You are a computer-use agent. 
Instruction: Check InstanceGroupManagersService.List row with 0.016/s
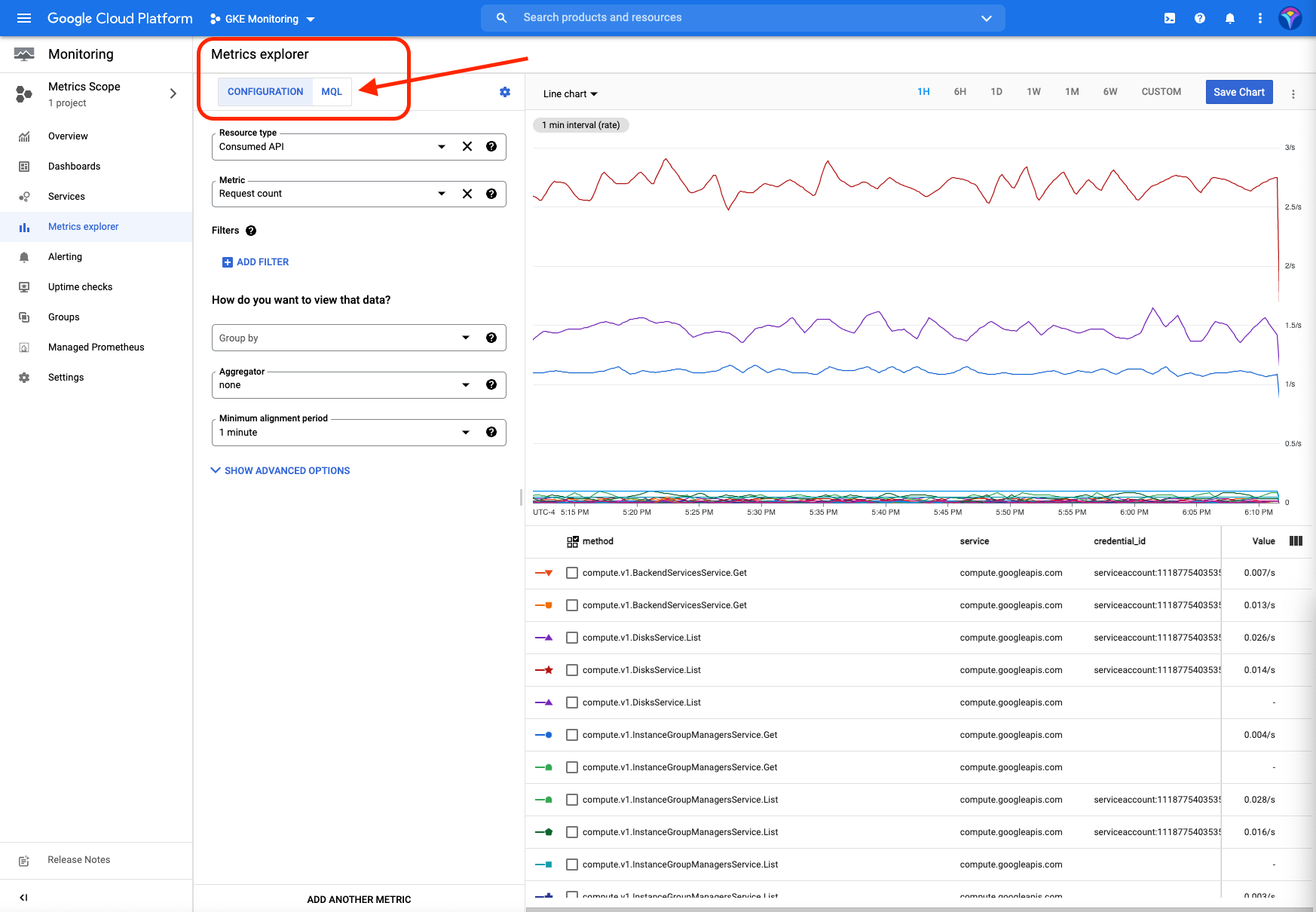tap(572, 832)
